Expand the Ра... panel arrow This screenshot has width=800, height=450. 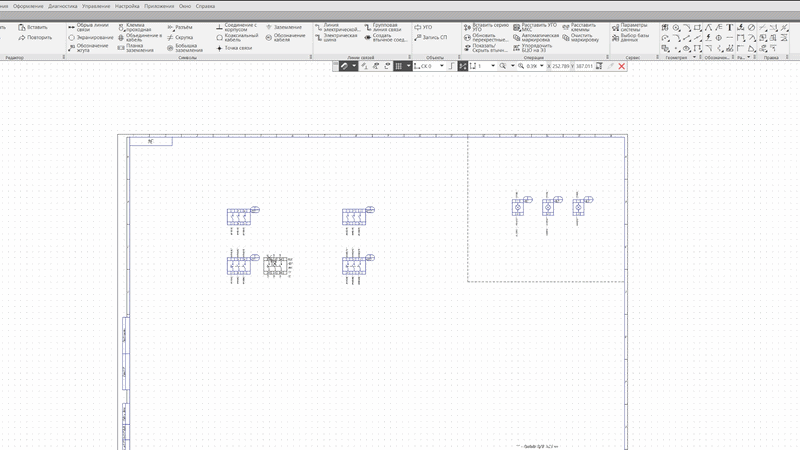click(x=748, y=58)
